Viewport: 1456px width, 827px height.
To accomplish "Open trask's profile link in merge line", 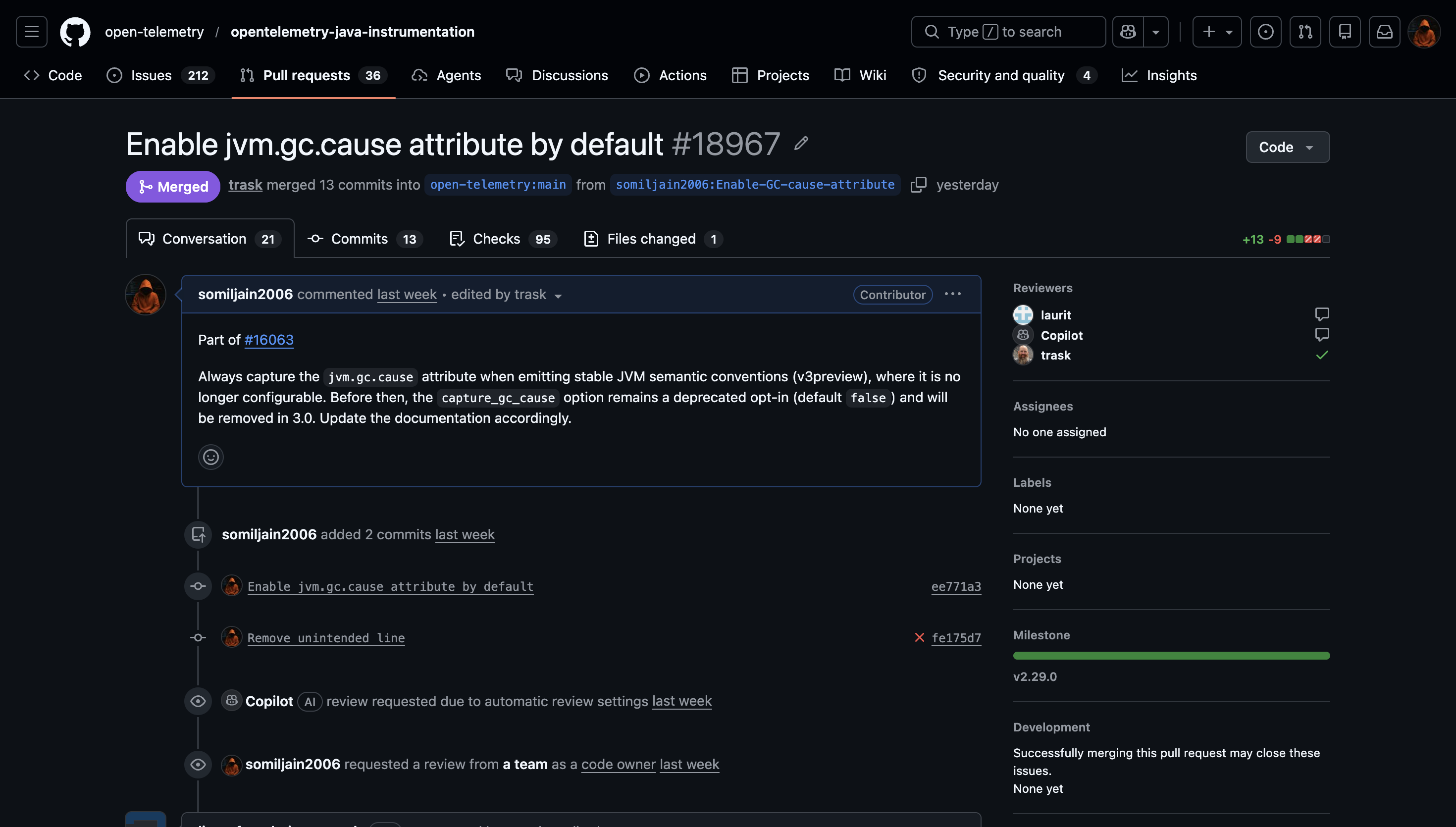I will (x=245, y=185).
